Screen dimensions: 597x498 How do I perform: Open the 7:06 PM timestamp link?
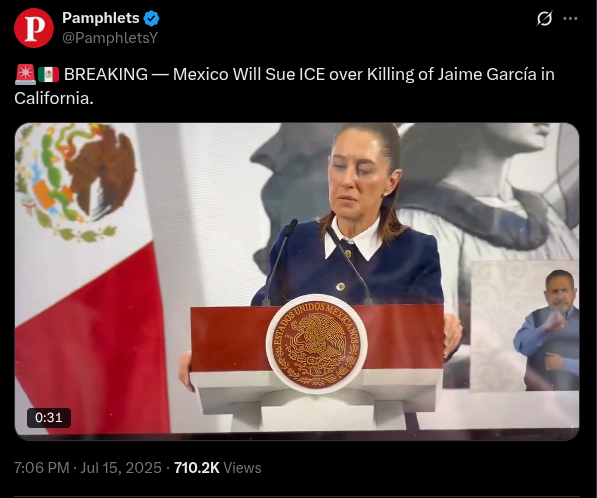point(42,468)
